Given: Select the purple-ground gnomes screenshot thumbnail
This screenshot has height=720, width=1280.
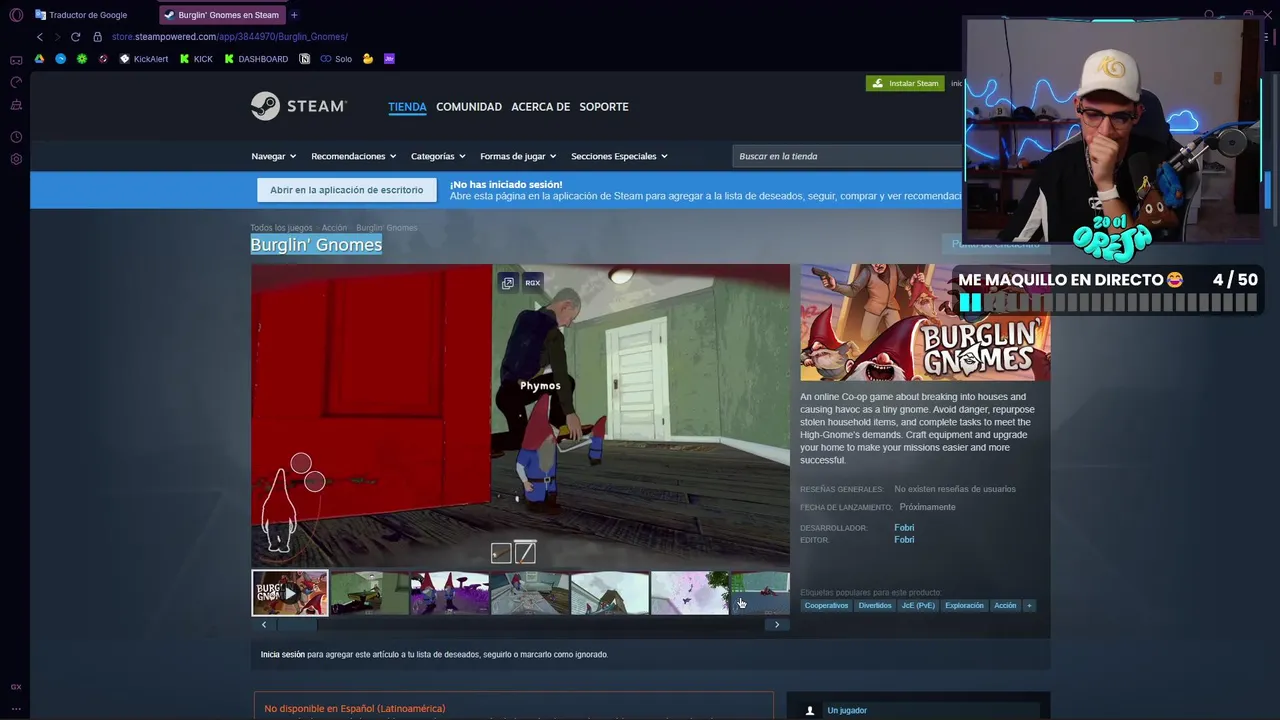Looking at the screenshot, I should pos(450,593).
